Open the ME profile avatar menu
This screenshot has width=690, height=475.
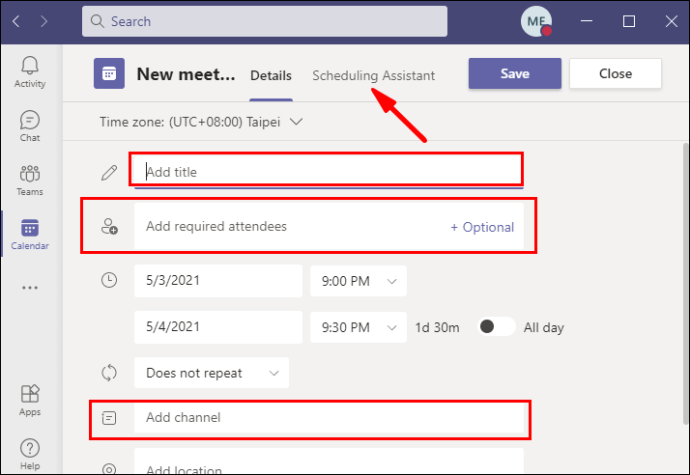tap(536, 21)
